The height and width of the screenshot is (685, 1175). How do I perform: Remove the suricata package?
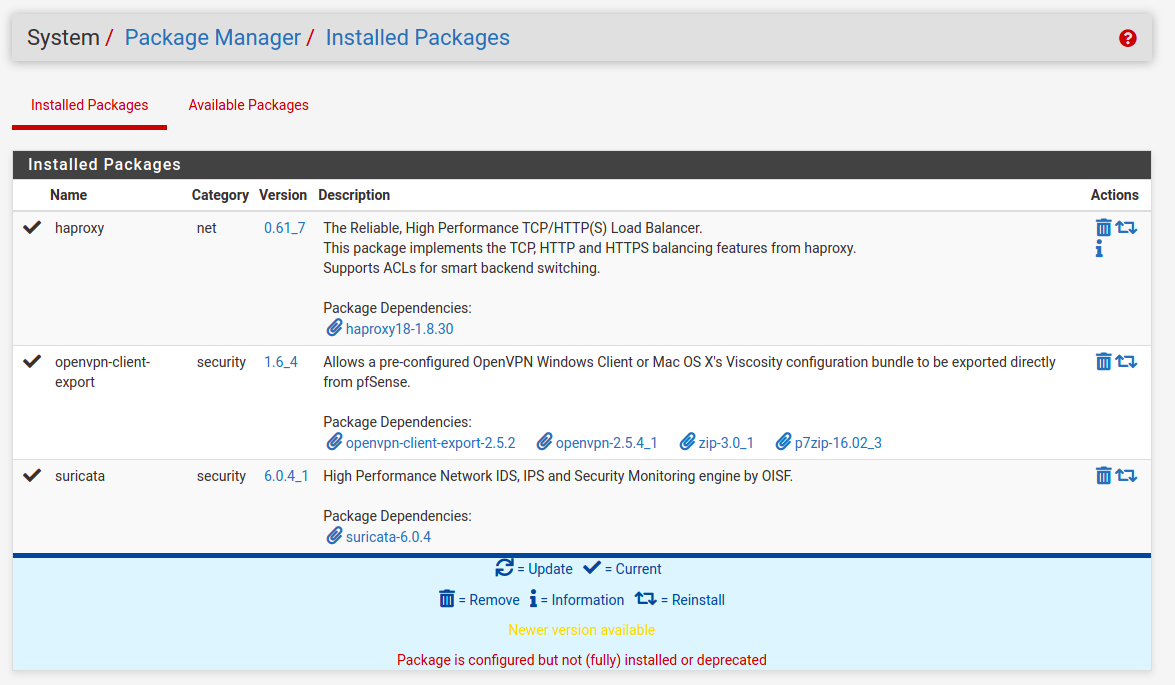(x=1103, y=476)
